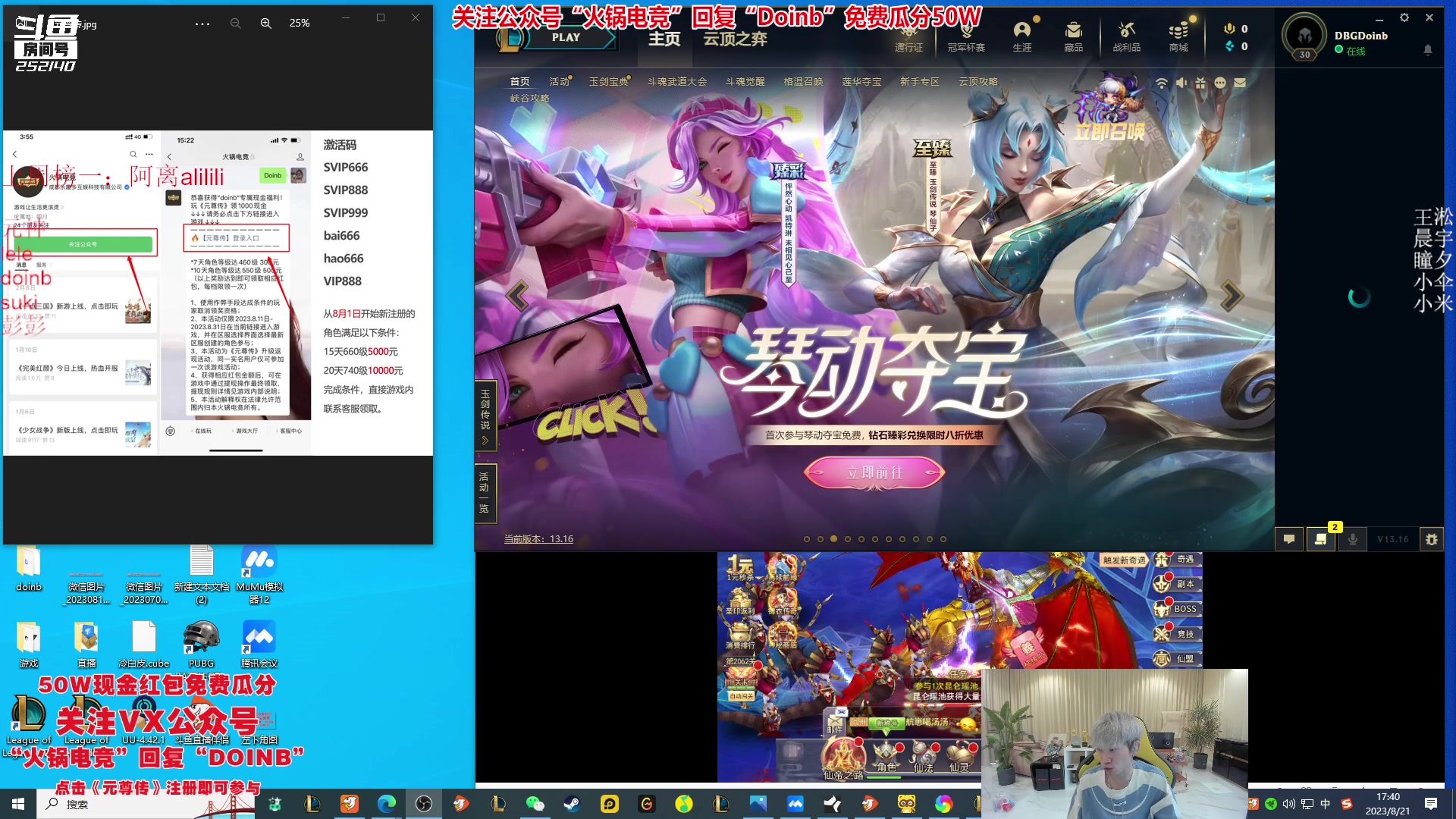Screen dimensions: 1456x819
Task: Open the 在线 status dropdown
Action: click(1351, 51)
